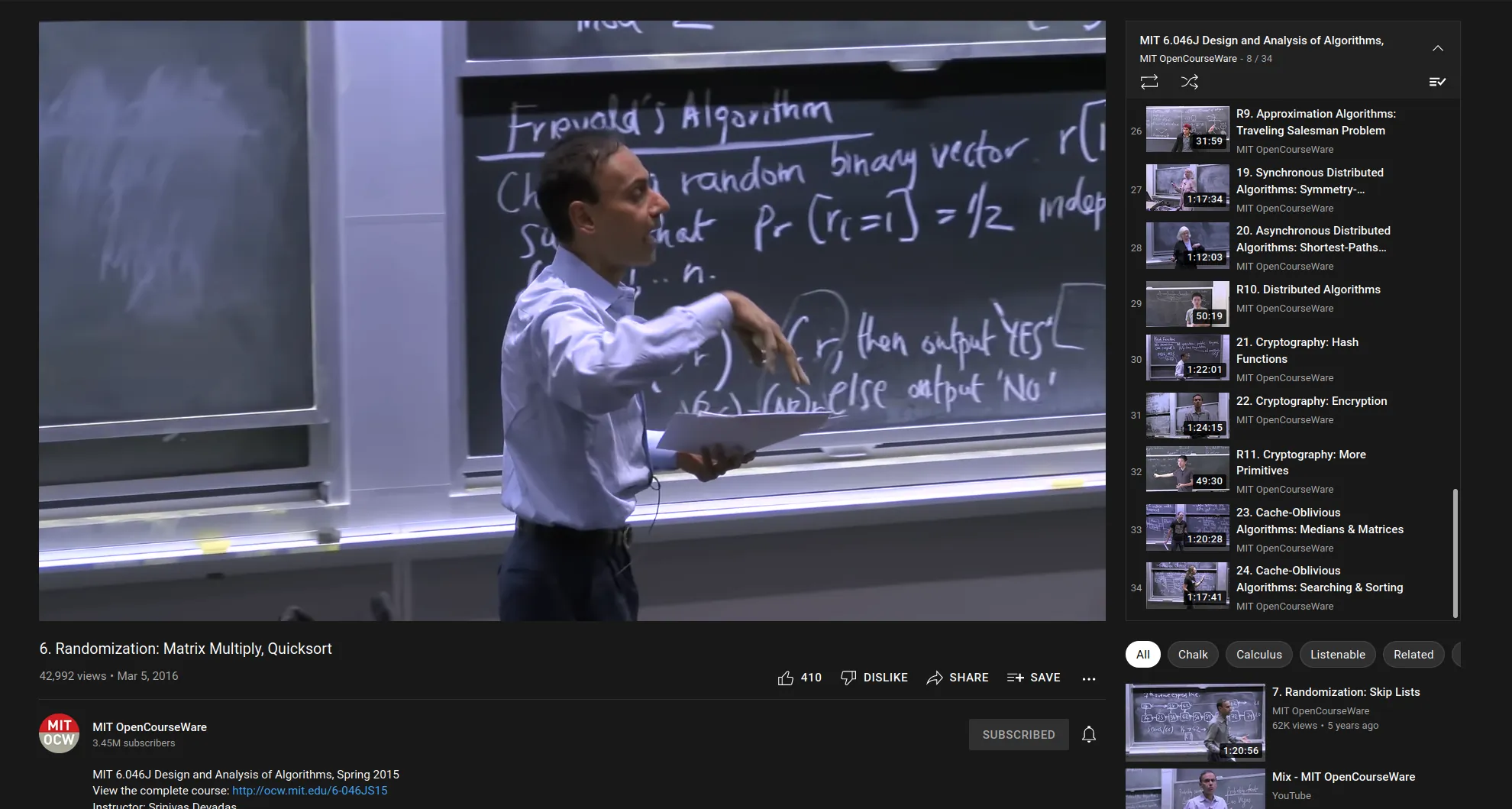Viewport: 1512px width, 809px height.
Task: Click the dislike thumbs-down icon
Action: point(848,678)
